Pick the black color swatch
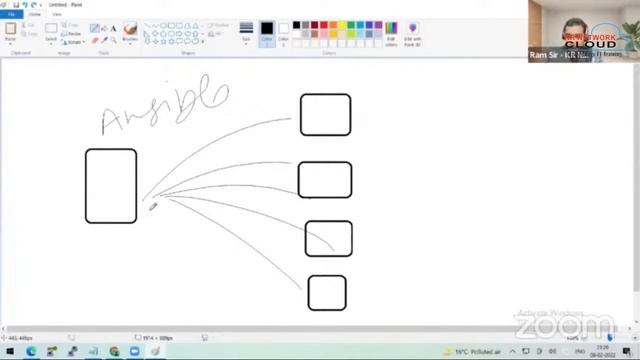 pos(296,25)
